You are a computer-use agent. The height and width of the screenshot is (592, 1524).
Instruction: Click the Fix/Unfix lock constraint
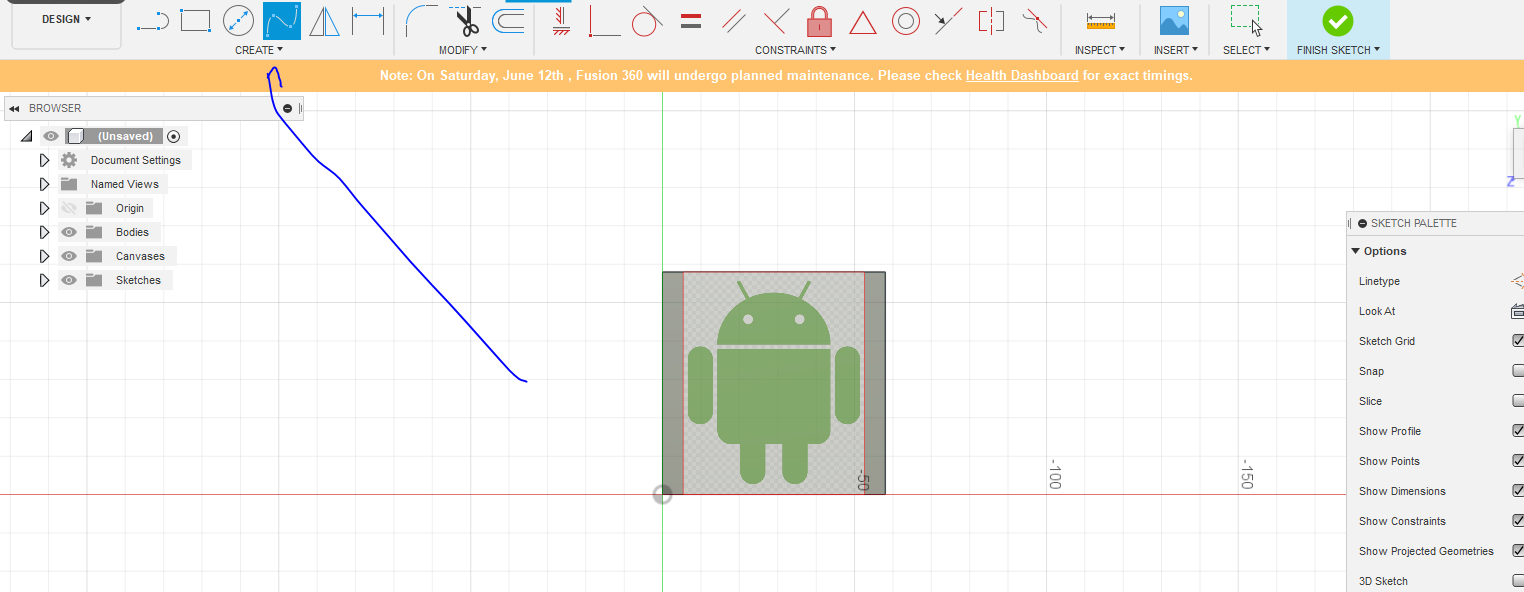coord(819,20)
